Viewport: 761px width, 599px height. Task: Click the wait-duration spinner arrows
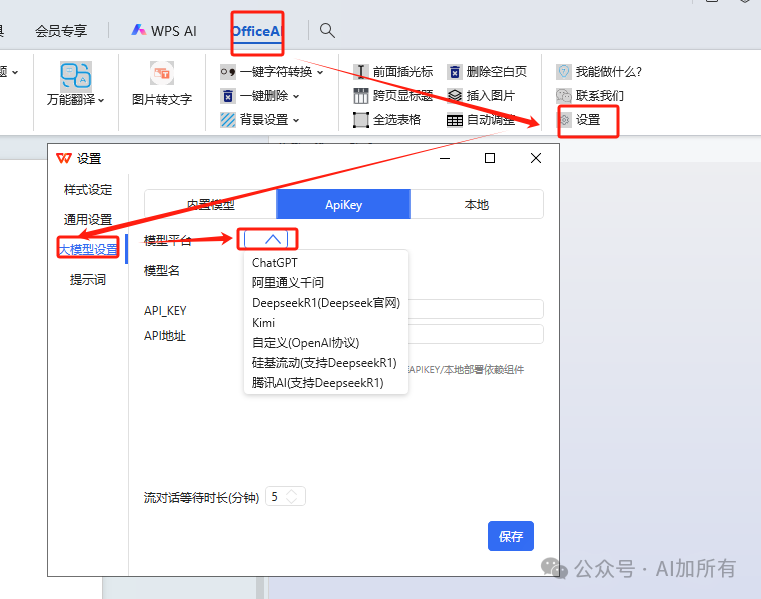pos(292,496)
